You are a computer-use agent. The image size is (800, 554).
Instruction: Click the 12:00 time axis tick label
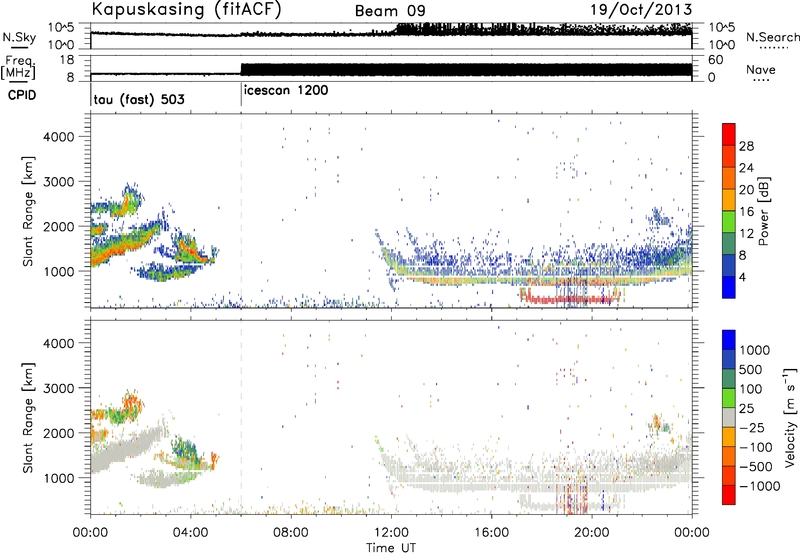pyautogui.click(x=391, y=533)
